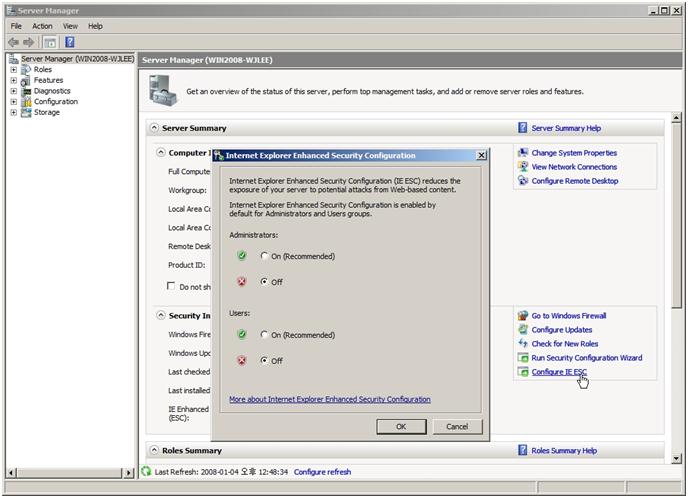Open the File menu
This screenshot has height=498, width=688.
pyautogui.click(x=16, y=26)
